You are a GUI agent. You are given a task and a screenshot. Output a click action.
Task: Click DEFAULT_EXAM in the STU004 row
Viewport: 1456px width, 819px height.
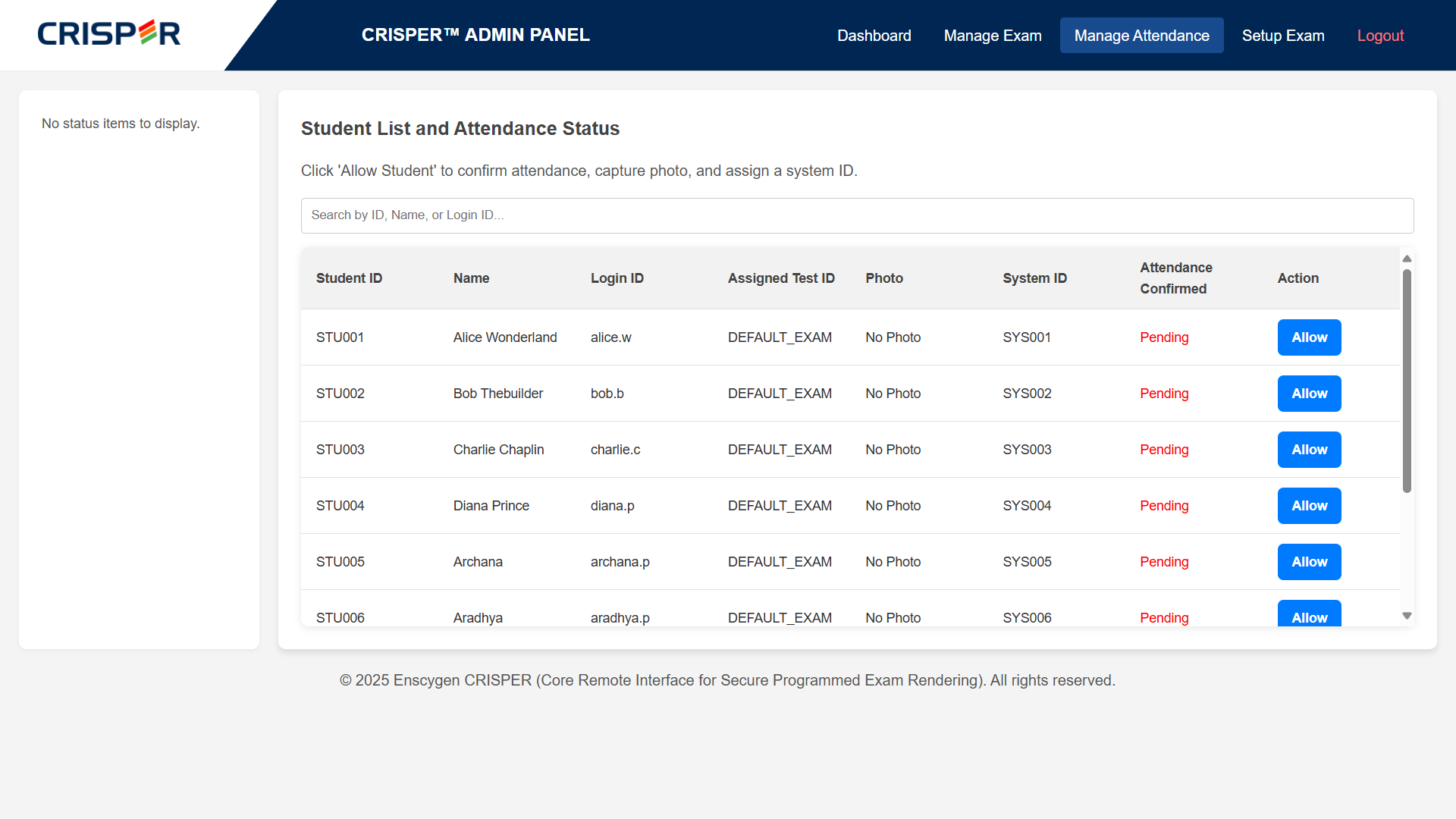(780, 506)
